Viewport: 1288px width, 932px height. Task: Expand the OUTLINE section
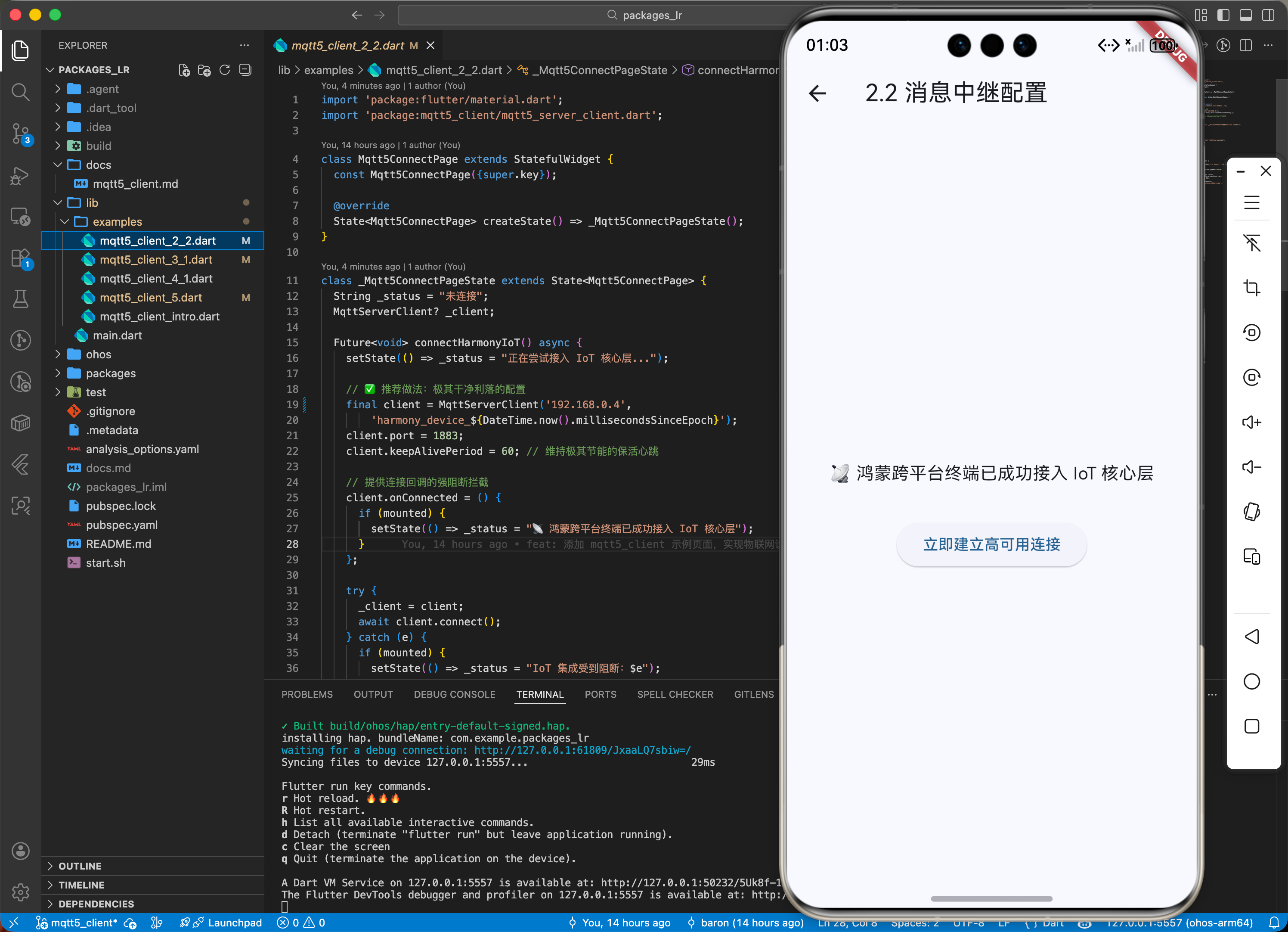80,866
